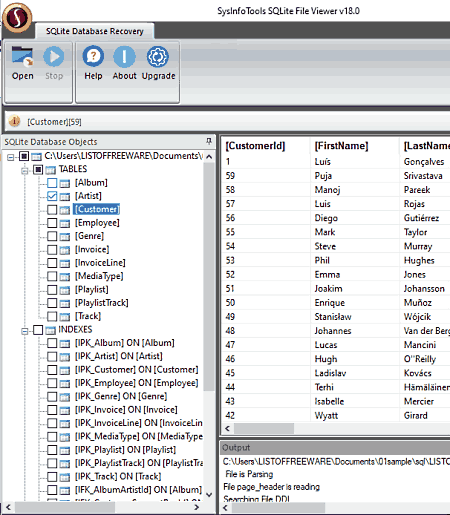Click the output panel horizontal scrollbar thumb
450x515 pixels.
point(278,508)
